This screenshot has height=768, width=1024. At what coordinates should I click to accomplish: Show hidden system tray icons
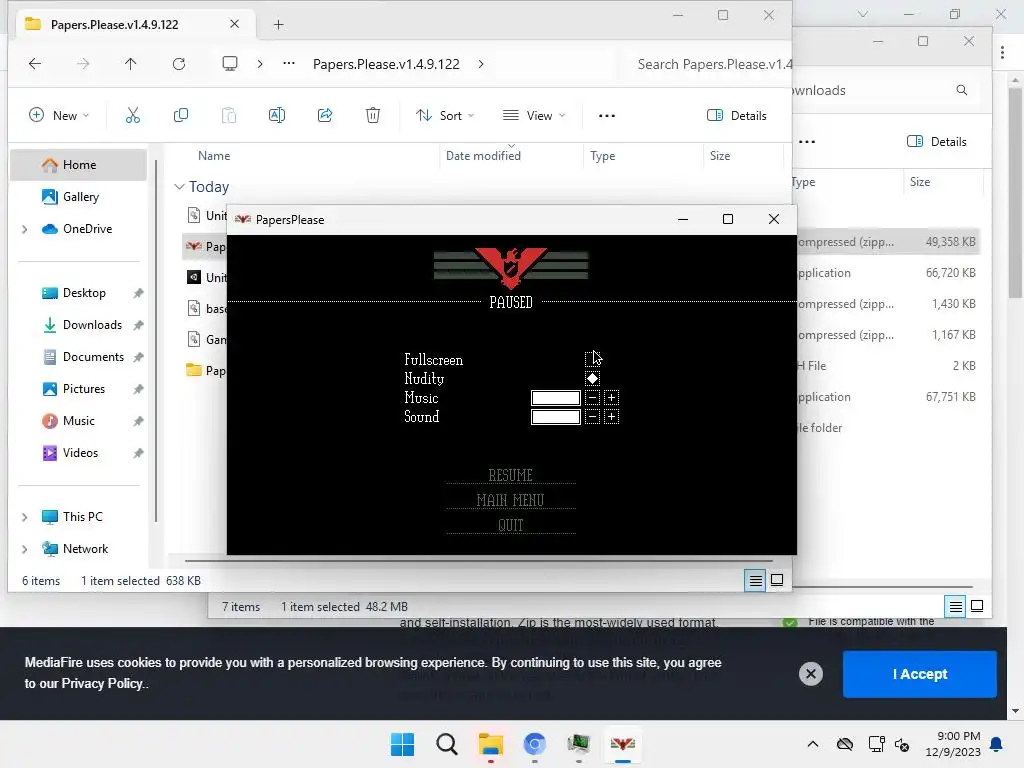(x=812, y=744)
